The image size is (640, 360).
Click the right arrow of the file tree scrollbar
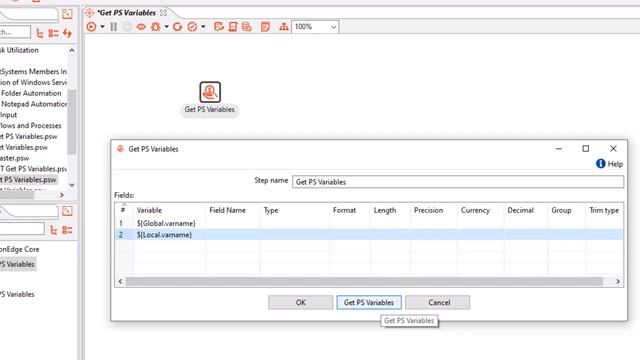pos(62,195)
